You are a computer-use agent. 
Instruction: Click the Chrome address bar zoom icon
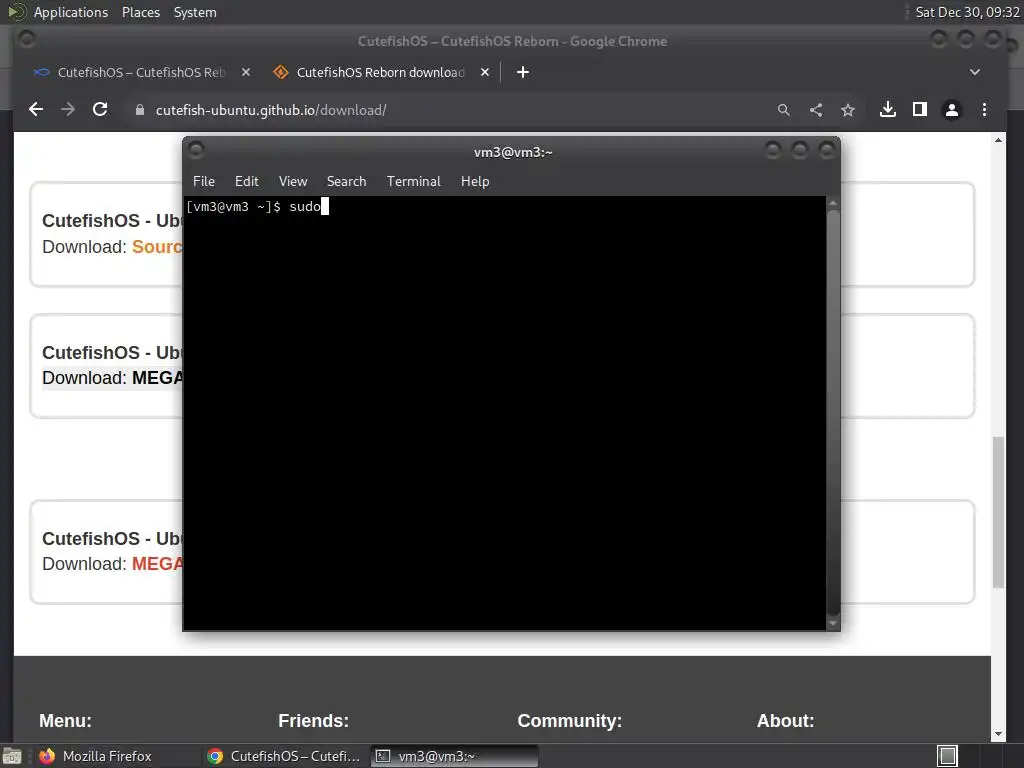(x=784, y=110)
